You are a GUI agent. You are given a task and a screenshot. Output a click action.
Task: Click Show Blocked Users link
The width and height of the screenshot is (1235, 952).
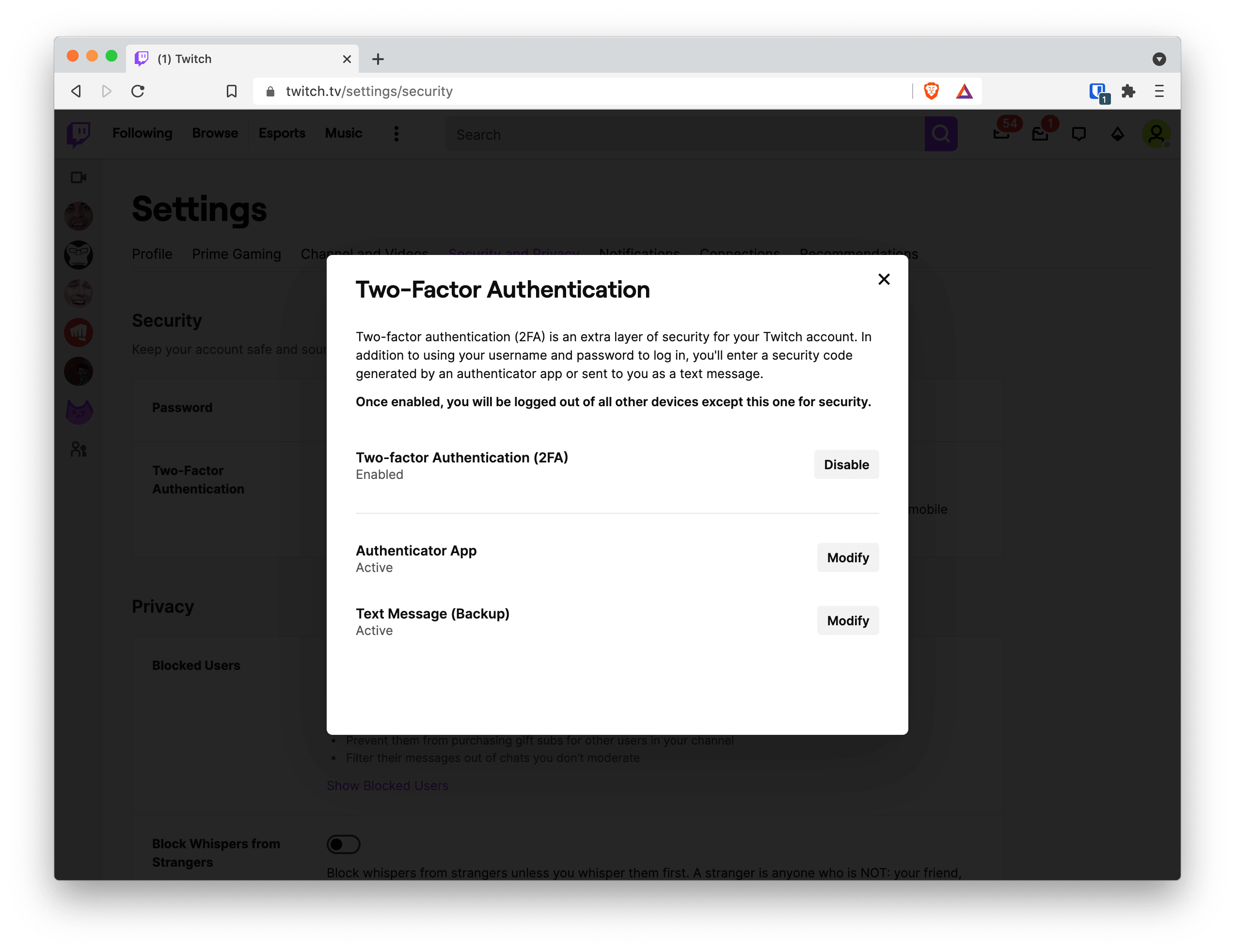pyautogui.click(x=387, y=785)
